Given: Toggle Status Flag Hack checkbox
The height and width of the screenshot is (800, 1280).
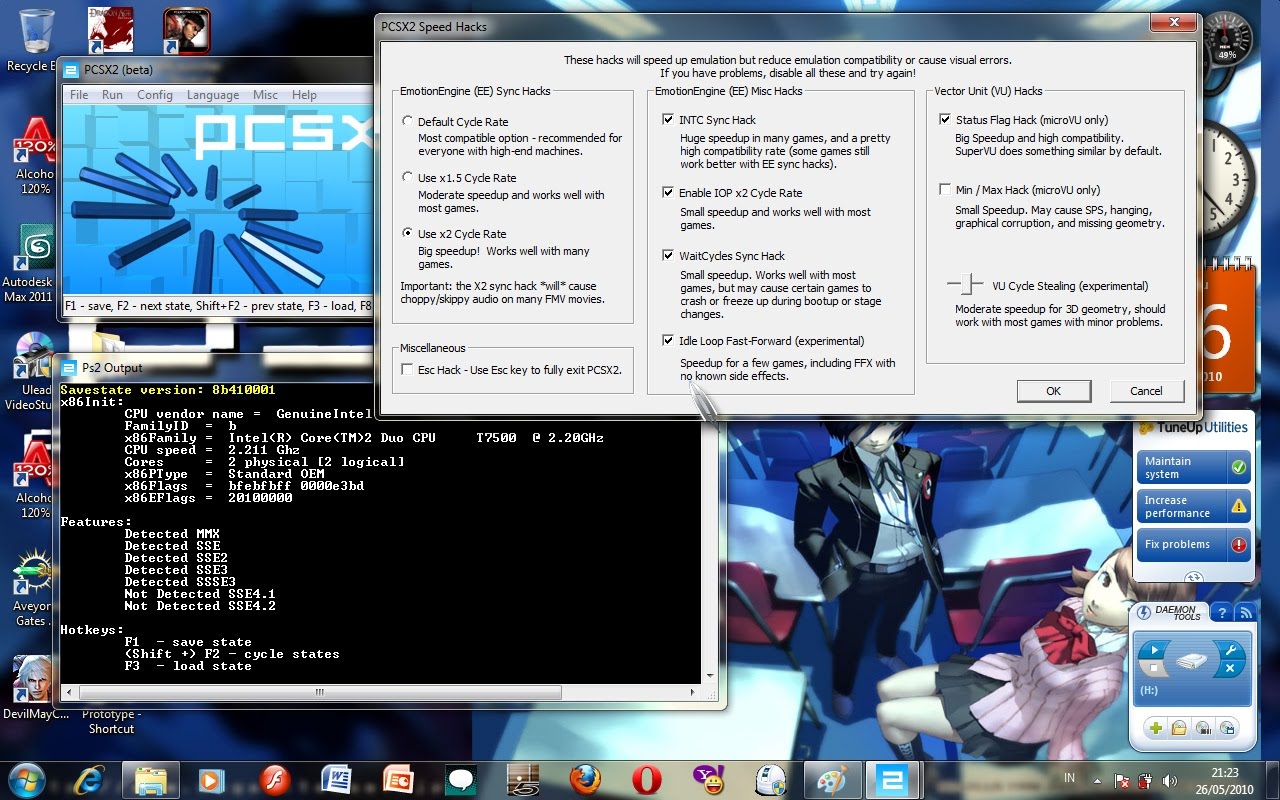Looking at the screenshot, I should [945, 119].
